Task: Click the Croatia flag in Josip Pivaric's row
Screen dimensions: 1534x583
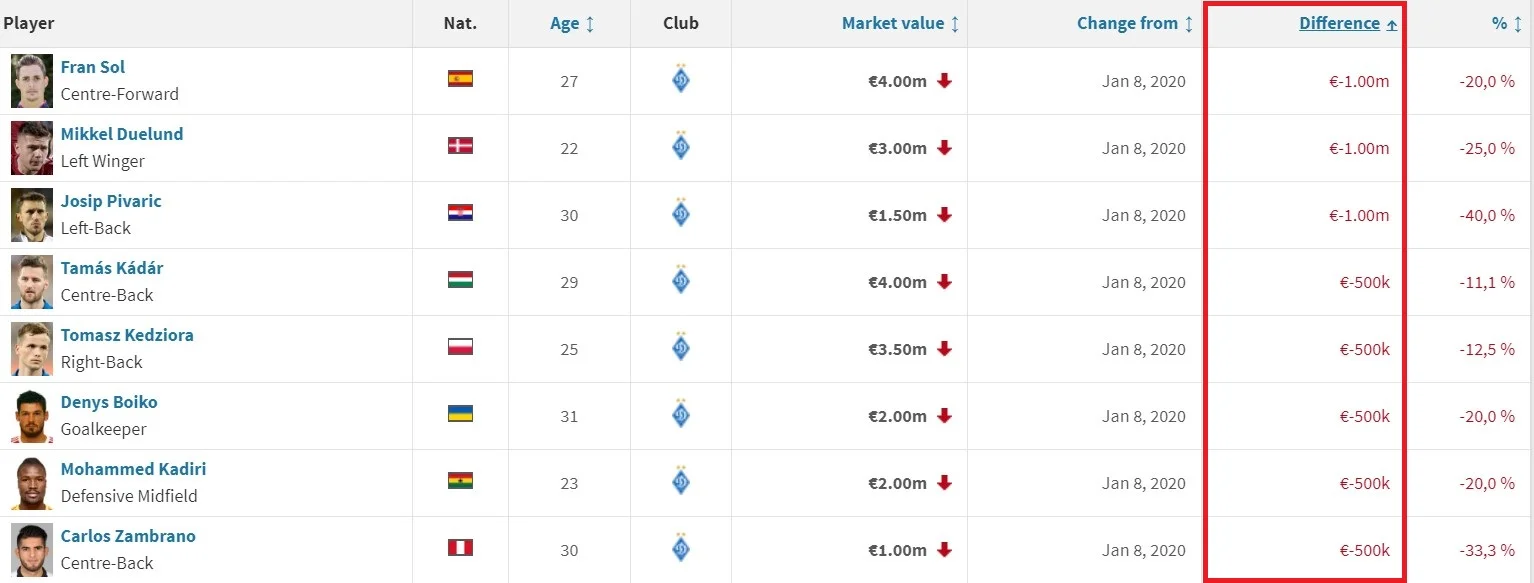Action: click(460, 213)
